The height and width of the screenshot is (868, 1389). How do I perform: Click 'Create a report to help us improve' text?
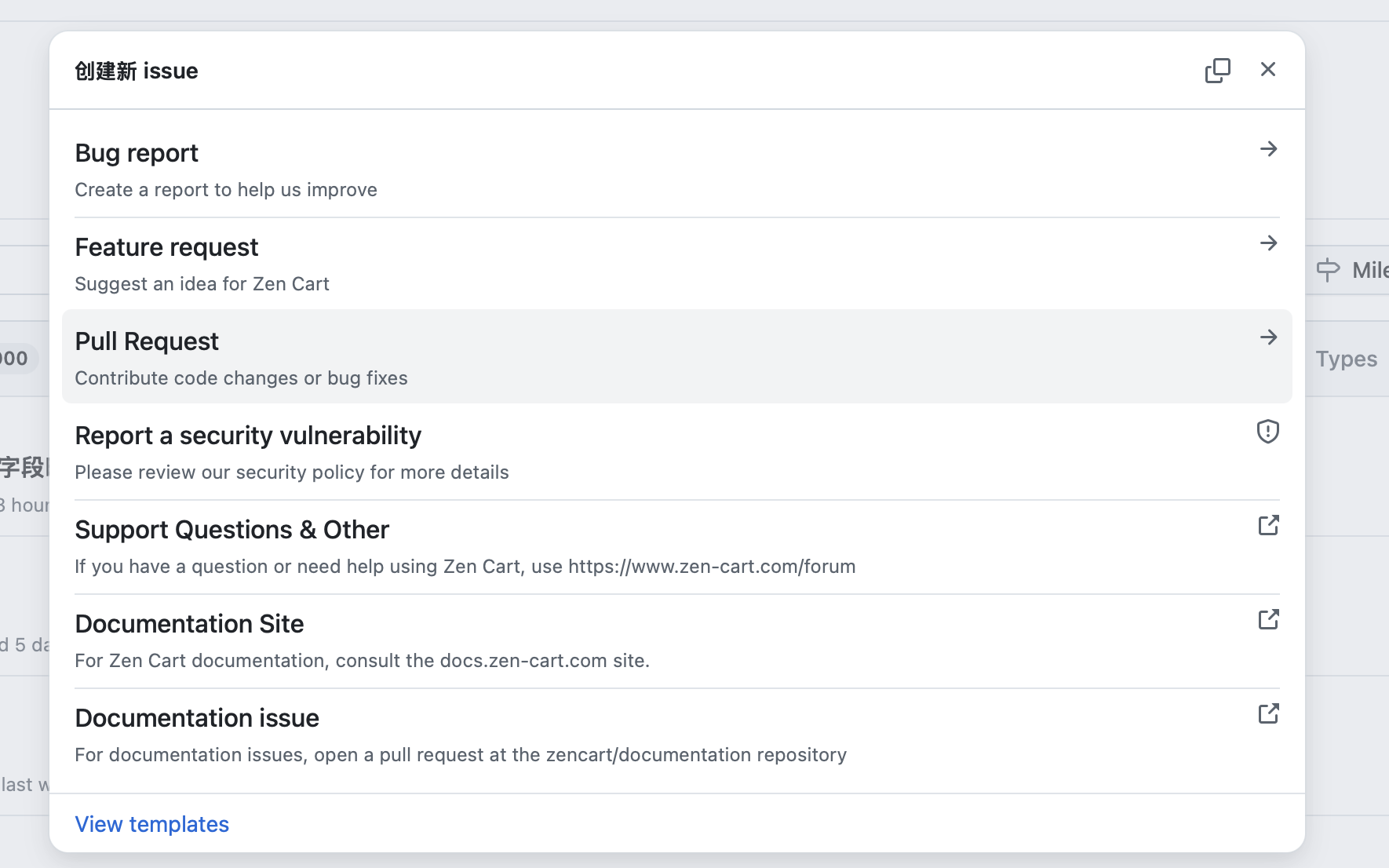226,190
